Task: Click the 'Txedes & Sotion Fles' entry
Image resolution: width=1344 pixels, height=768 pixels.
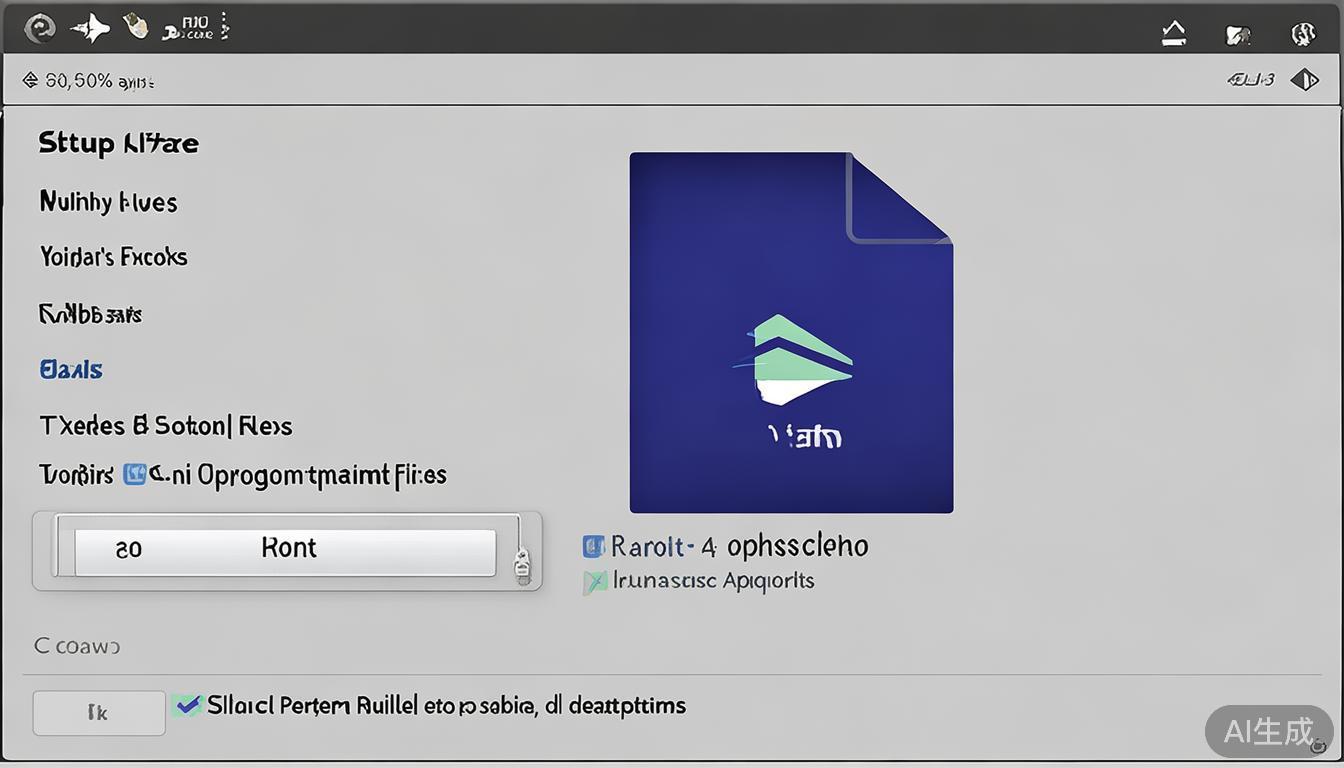Action: [165, 426]
